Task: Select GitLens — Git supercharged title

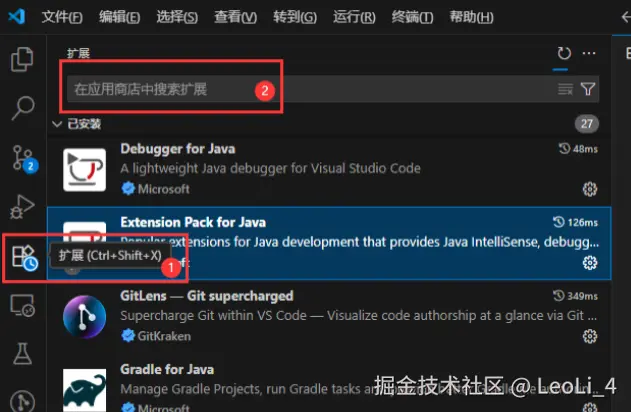Action: [x=207, y=296]
